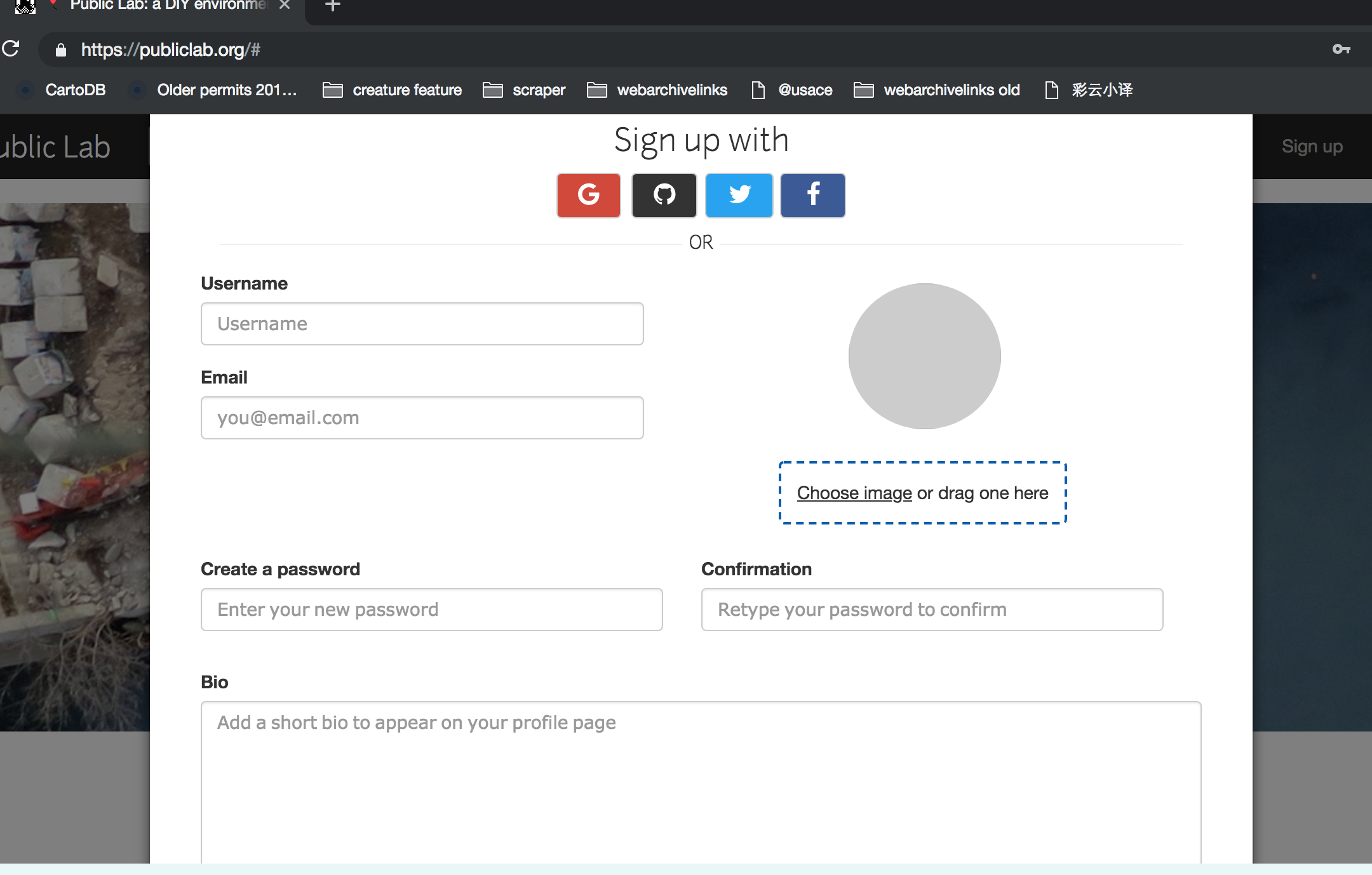Image resolution: width=1372 pixels, height=875 pixels.
Task: Click the Sign up navbar link
Action: point(1312,146)
